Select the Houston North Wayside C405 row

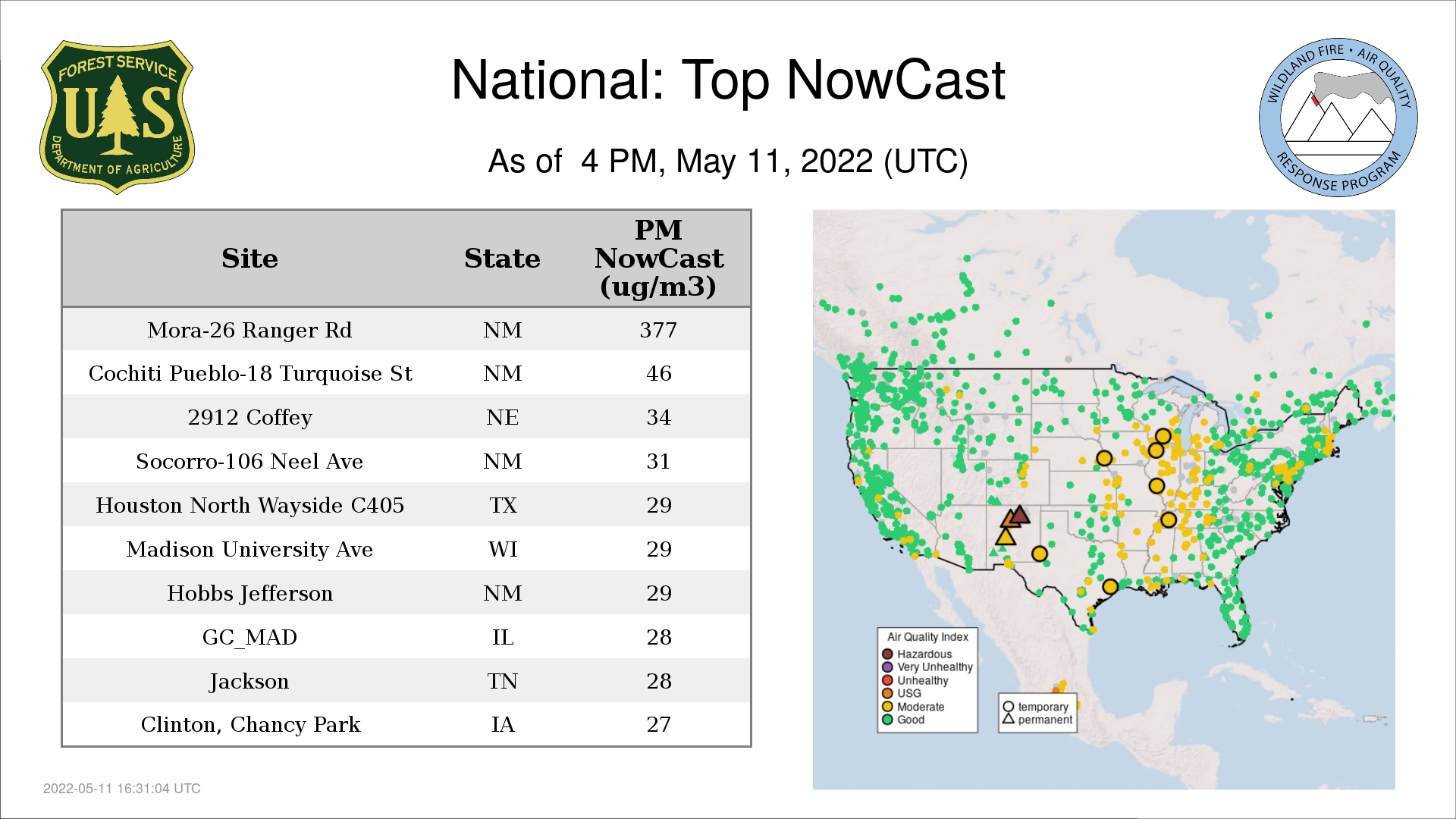point(249,505)
